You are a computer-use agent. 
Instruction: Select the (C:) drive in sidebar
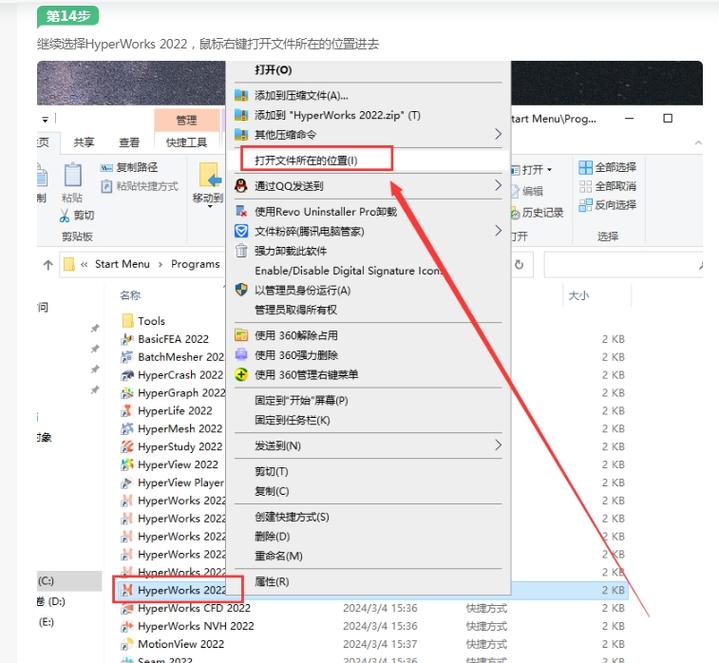(x=70, y=581)
